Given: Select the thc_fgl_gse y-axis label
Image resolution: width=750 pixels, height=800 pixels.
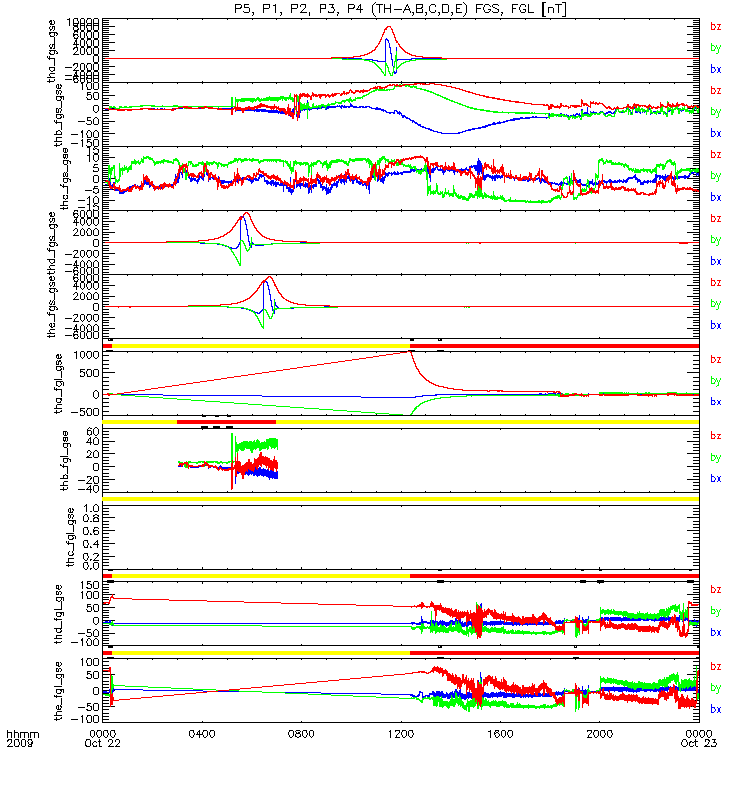Looking at the screenshot, I should (71, 537).
